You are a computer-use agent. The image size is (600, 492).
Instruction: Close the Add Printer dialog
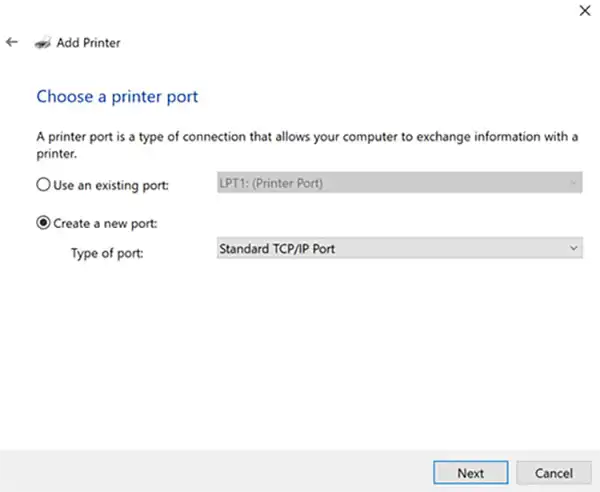coord(585,11)
